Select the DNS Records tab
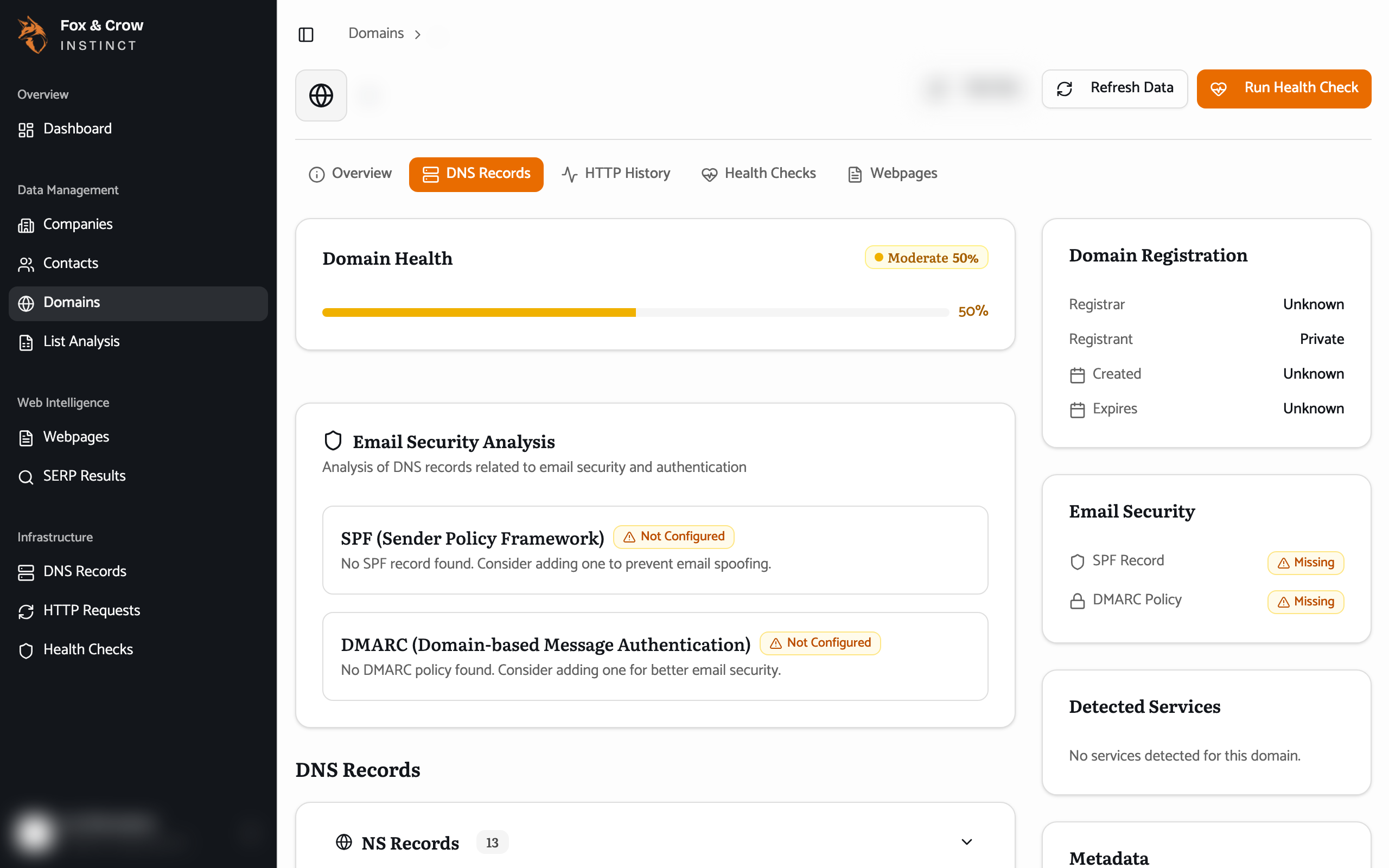1389x868 pixels. pos(476,174)
